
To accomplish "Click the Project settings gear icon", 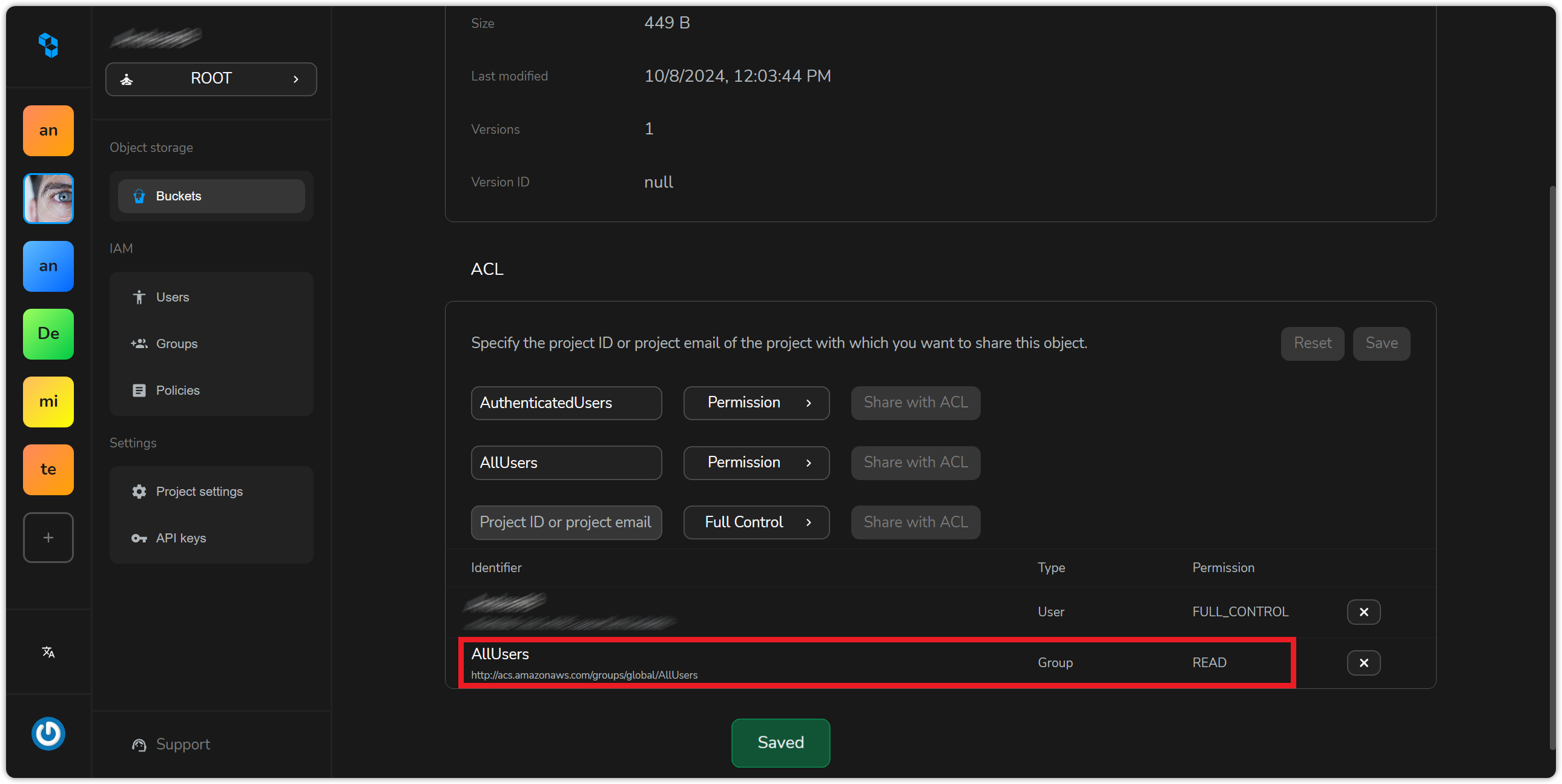I will (139, 491).
